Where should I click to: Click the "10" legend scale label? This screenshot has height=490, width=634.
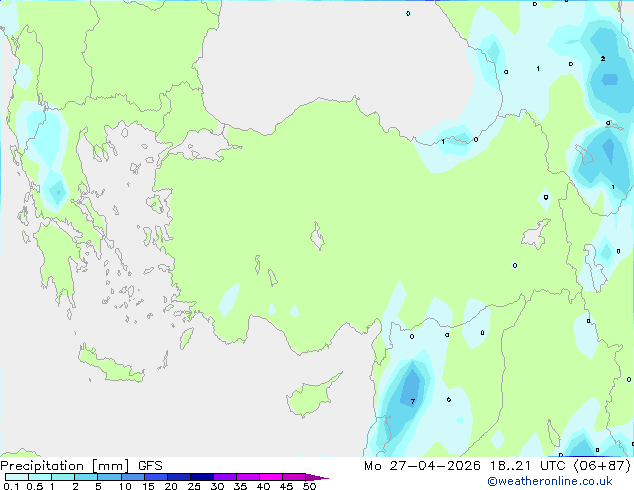click(x=125, y=486)
